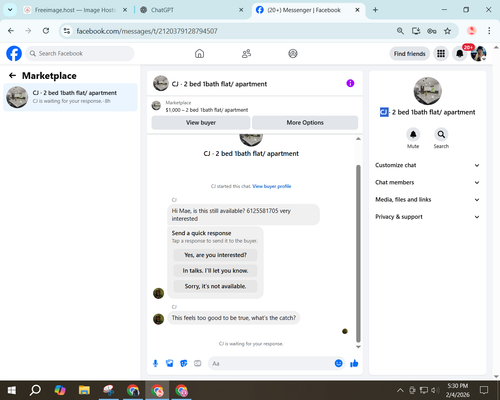Expand Chat members section
This screenshot has height=400, width=500.
point(428,182)
